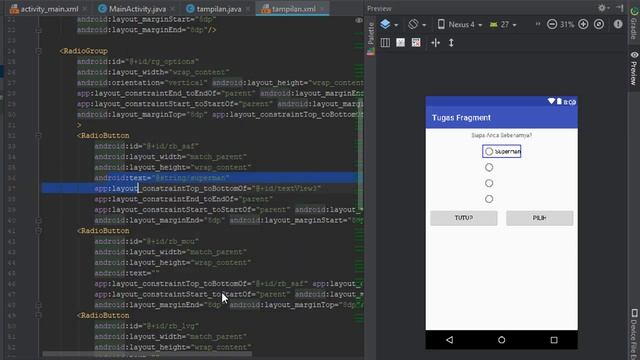Open Preview panel settings gear

point(602,8)
